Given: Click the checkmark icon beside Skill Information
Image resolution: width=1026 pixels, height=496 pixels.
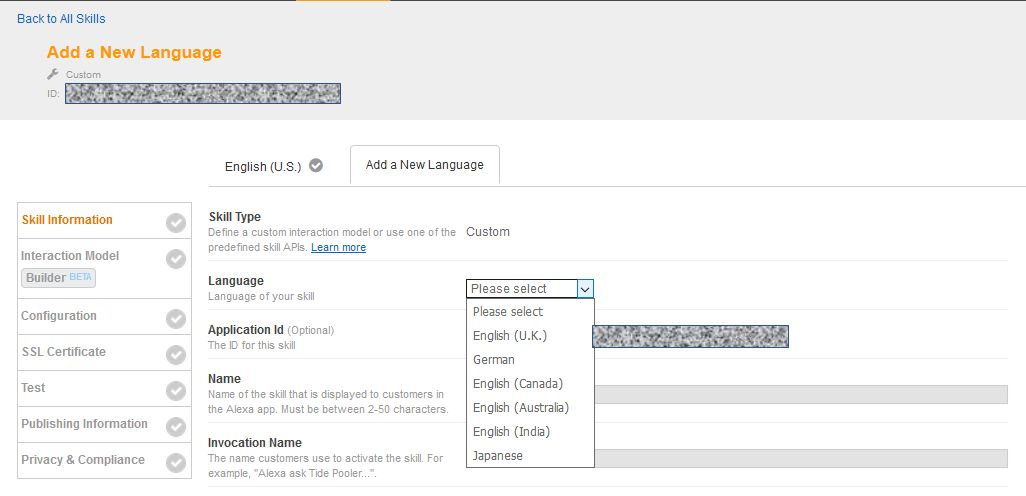Looking at the screenshot, I should pyautogui.click(x=176, y=222).
